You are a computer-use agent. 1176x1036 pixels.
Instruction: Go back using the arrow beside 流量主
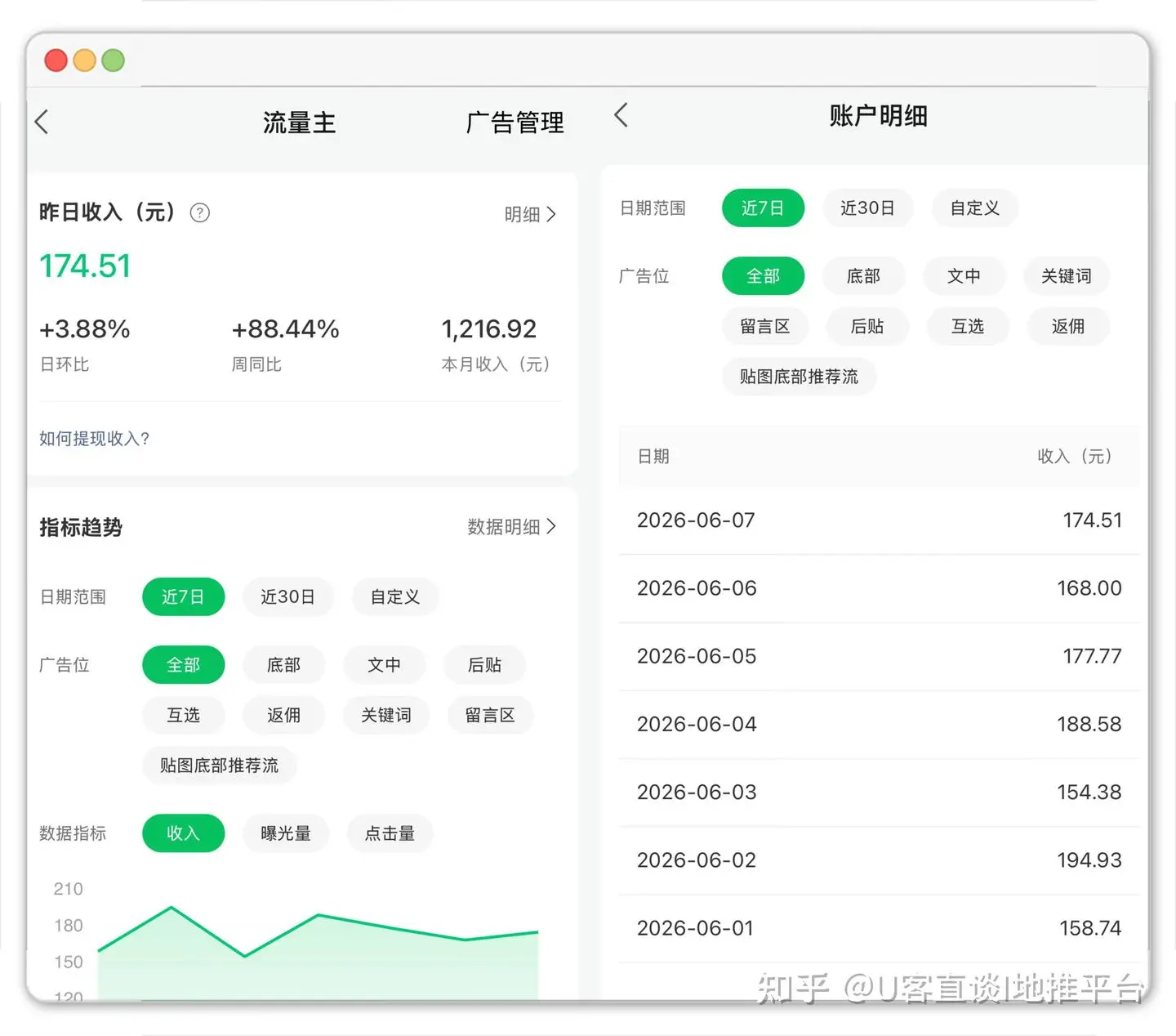point(42,122)
